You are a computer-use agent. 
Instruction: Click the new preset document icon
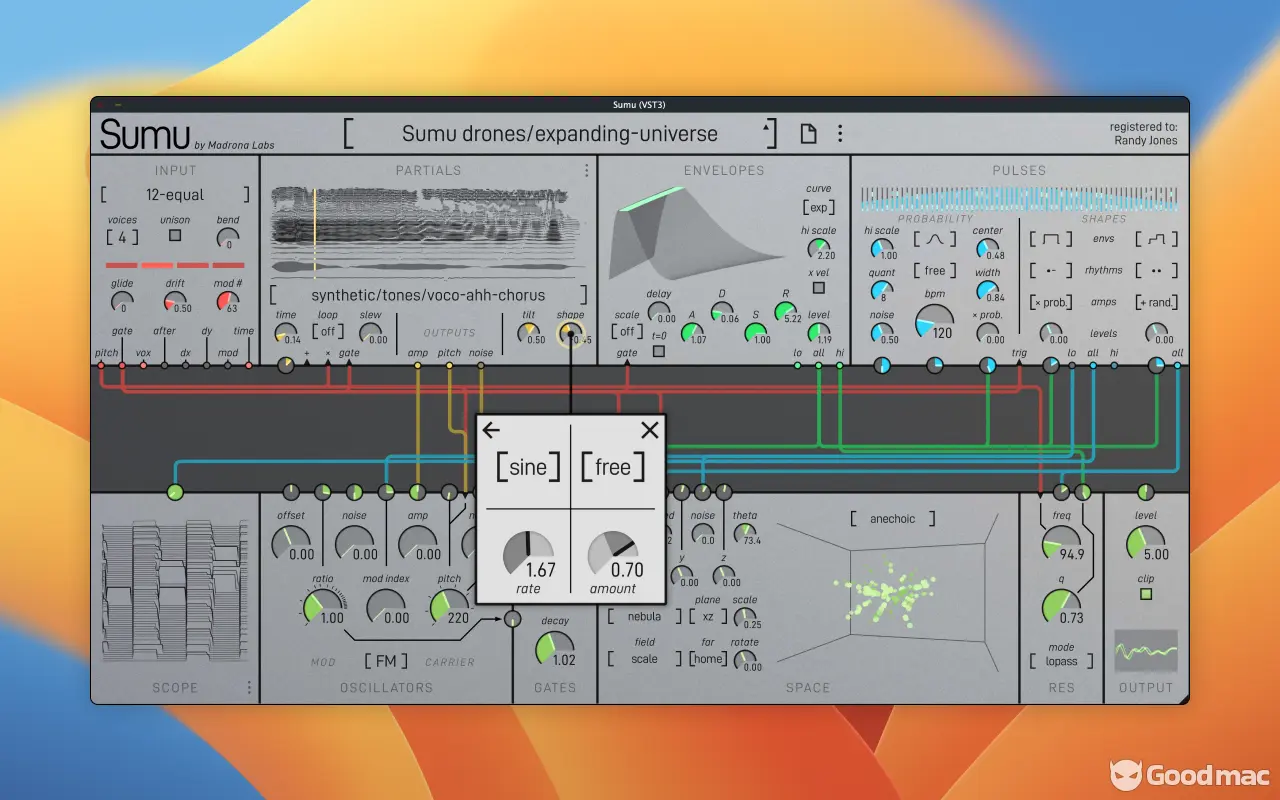click(x=809, y=134)
